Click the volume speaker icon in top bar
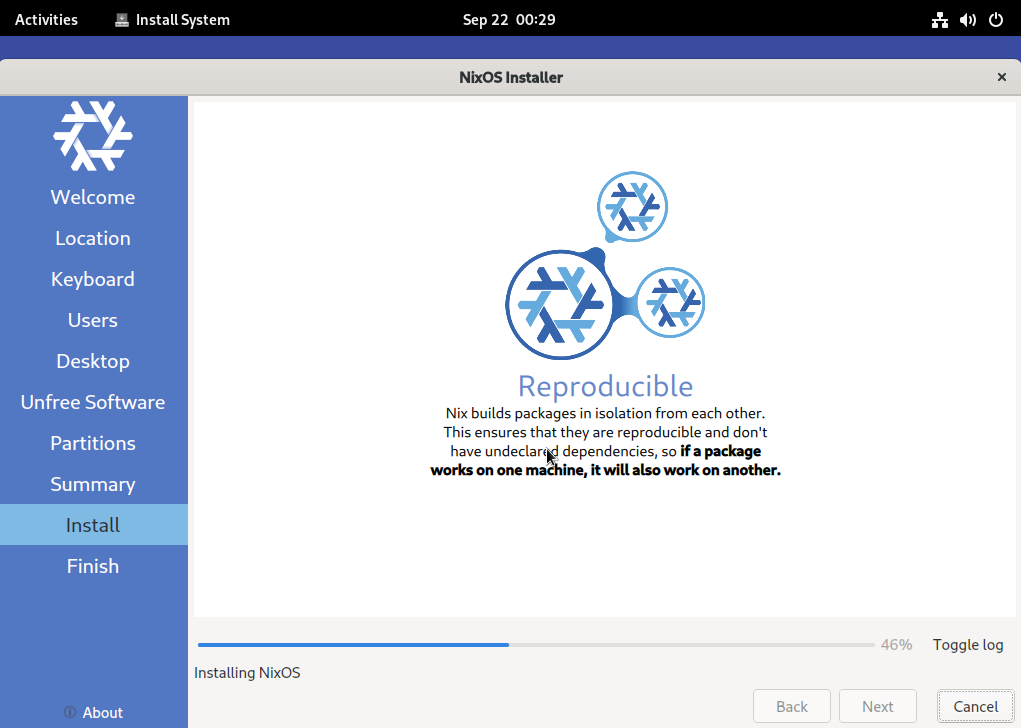The image size is (1021, 728). pos(967,19)
